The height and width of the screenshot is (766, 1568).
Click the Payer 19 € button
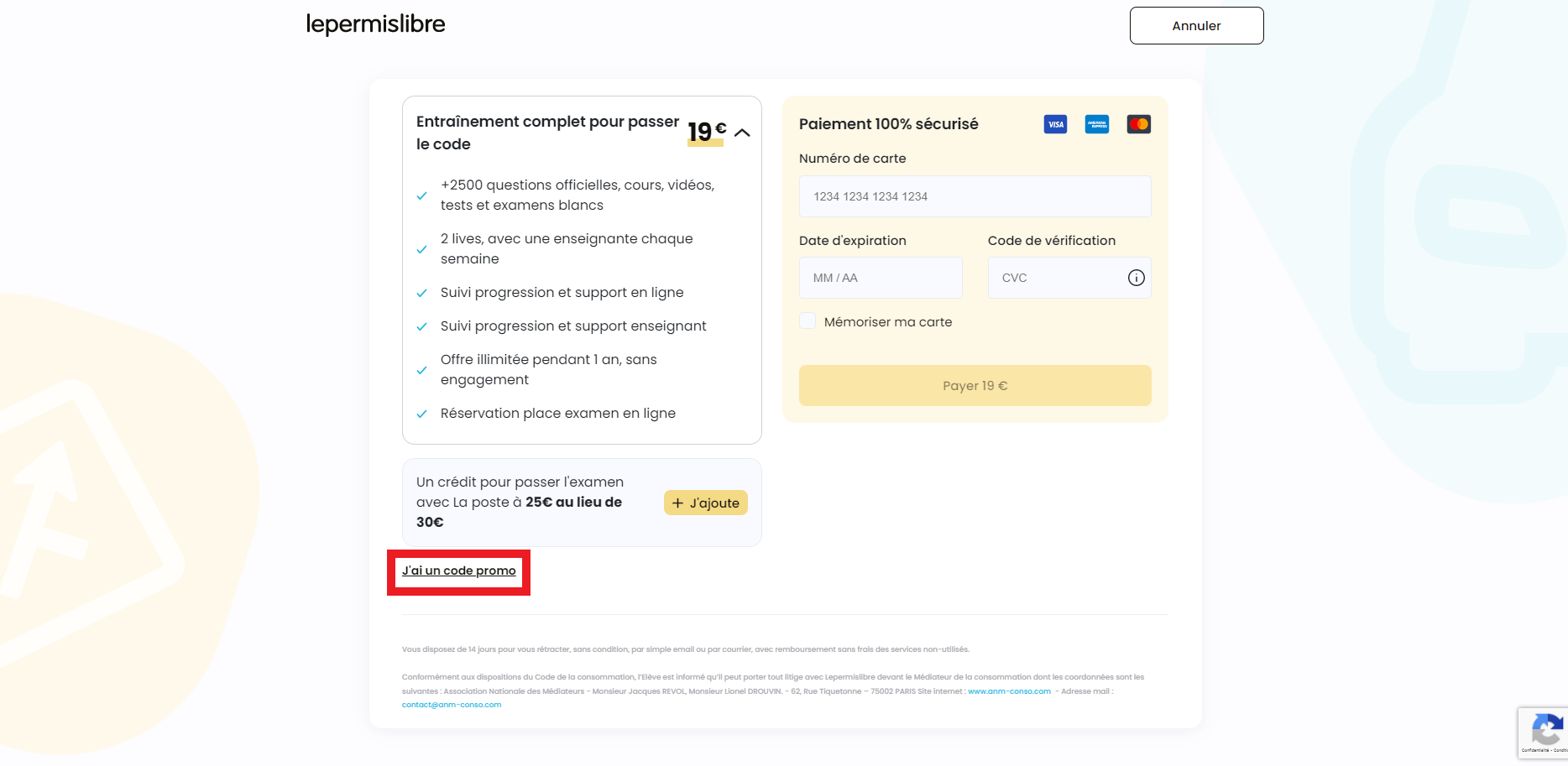[x=975, y=386]
